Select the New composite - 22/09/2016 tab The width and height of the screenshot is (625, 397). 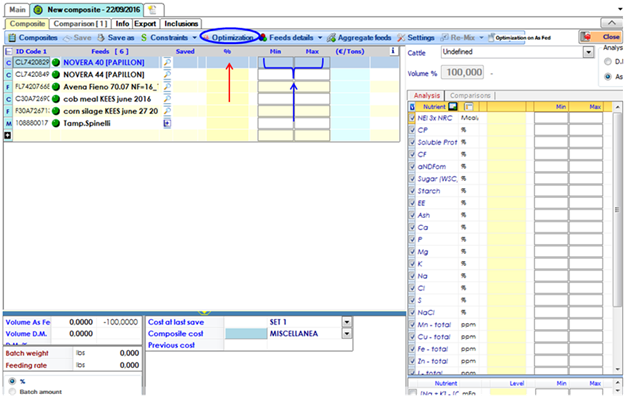[86, 10]
